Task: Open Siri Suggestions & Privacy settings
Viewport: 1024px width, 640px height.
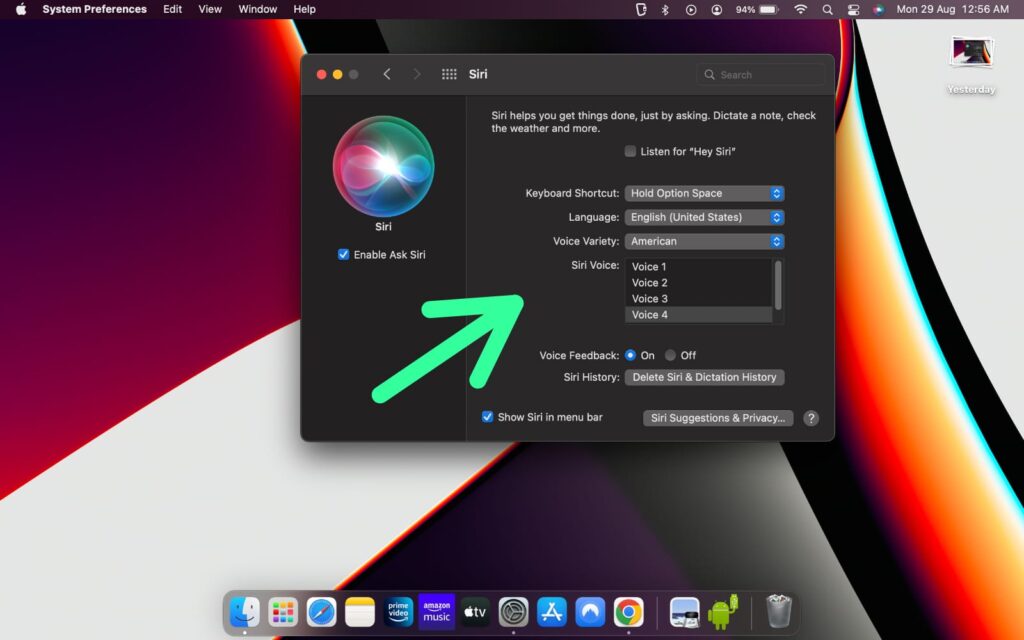Action: click(x=718, y=418)
